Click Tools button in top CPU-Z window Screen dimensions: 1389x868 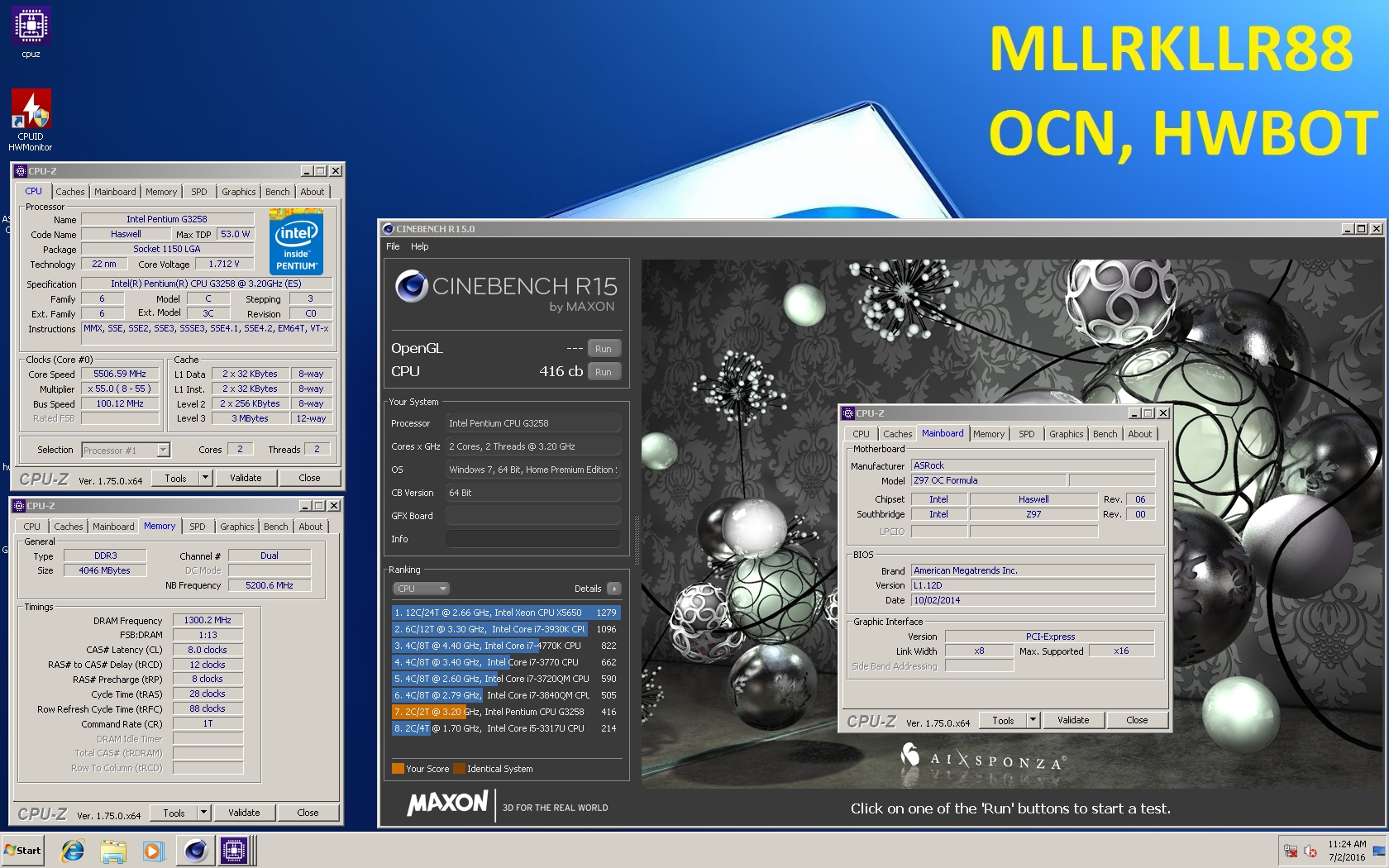pyautogui.click(x=175, y=478)
